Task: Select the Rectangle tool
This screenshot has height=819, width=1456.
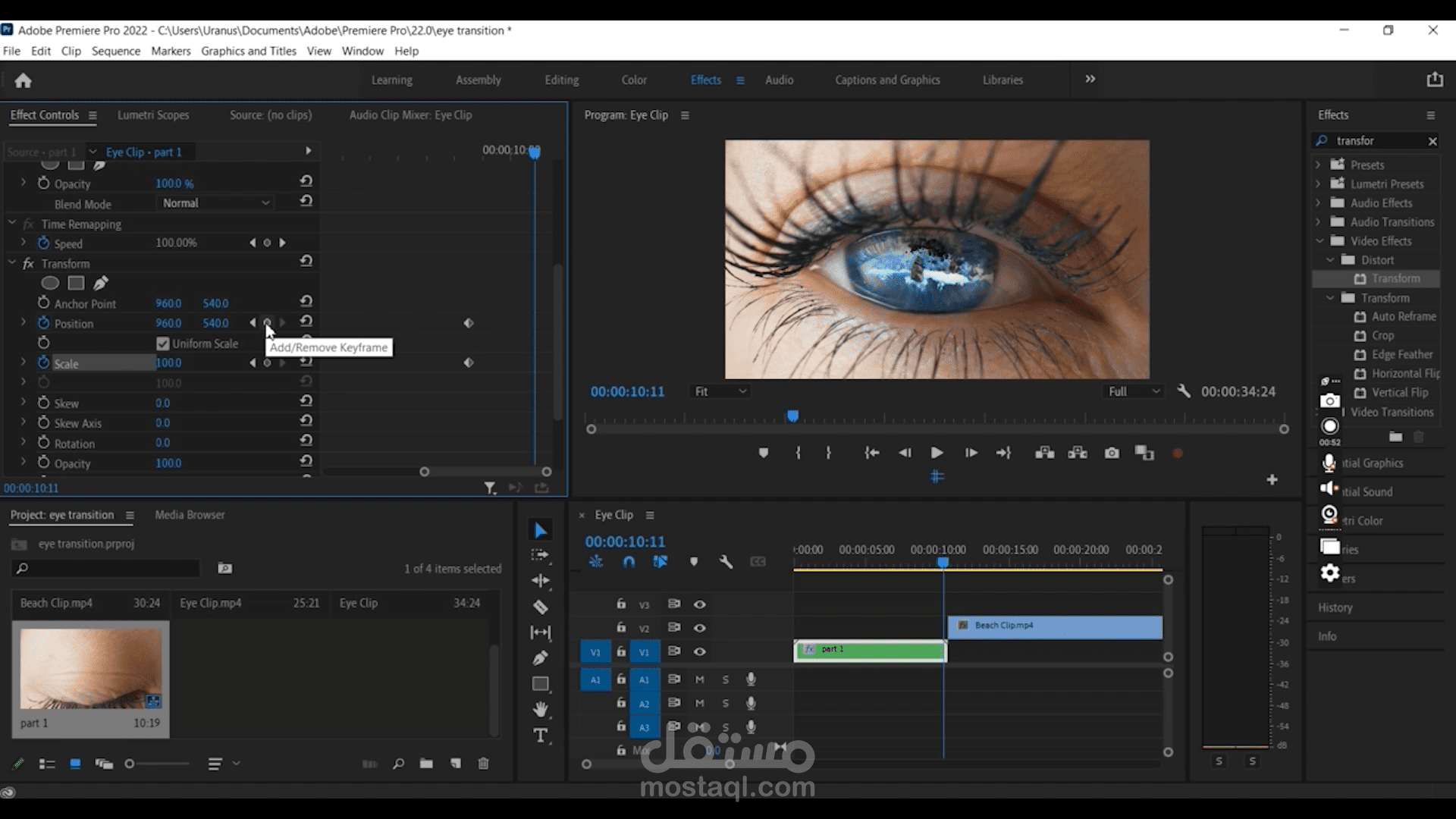Action: pyautogui.click(x=540, y=684)
